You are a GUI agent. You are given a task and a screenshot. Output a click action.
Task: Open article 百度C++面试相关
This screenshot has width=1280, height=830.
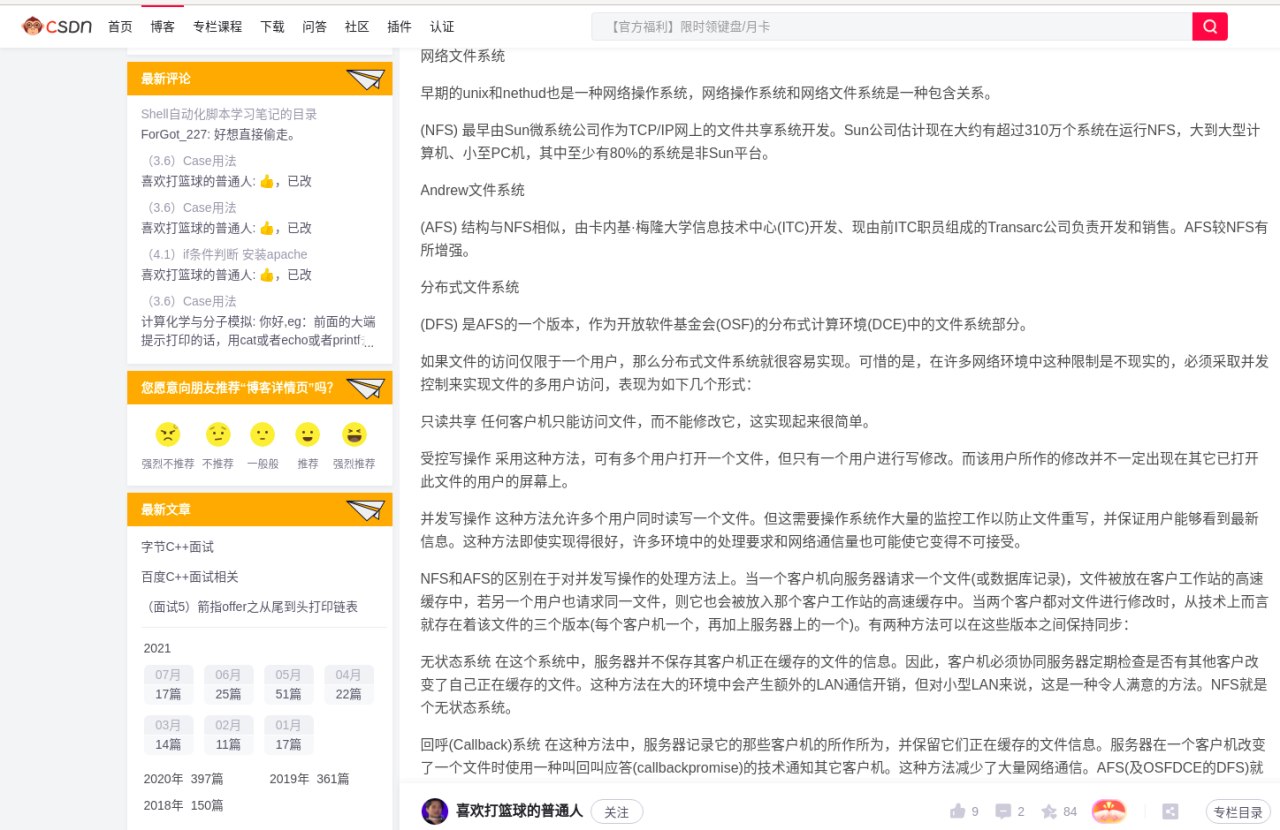[190, 577]
